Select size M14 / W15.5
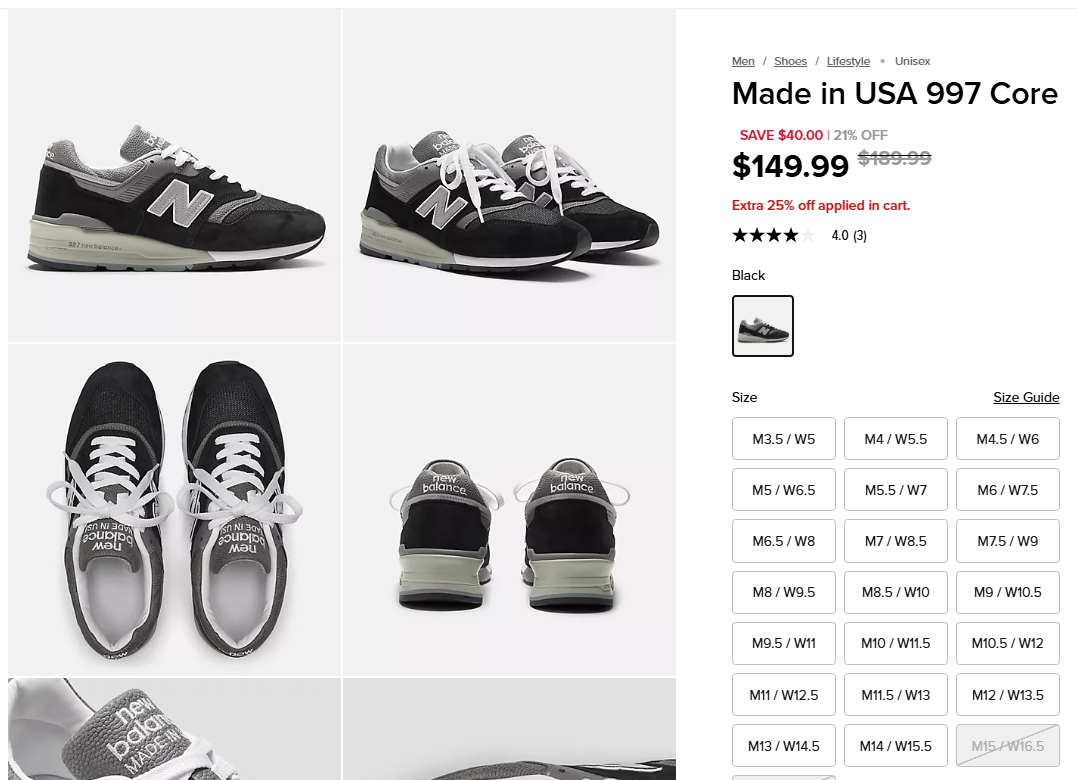 coord(895,746)
